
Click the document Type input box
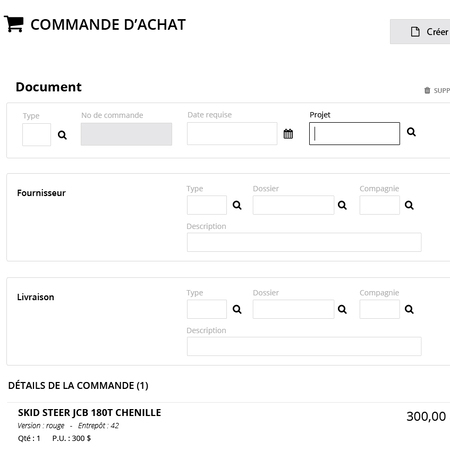click(x=37, y=135)
